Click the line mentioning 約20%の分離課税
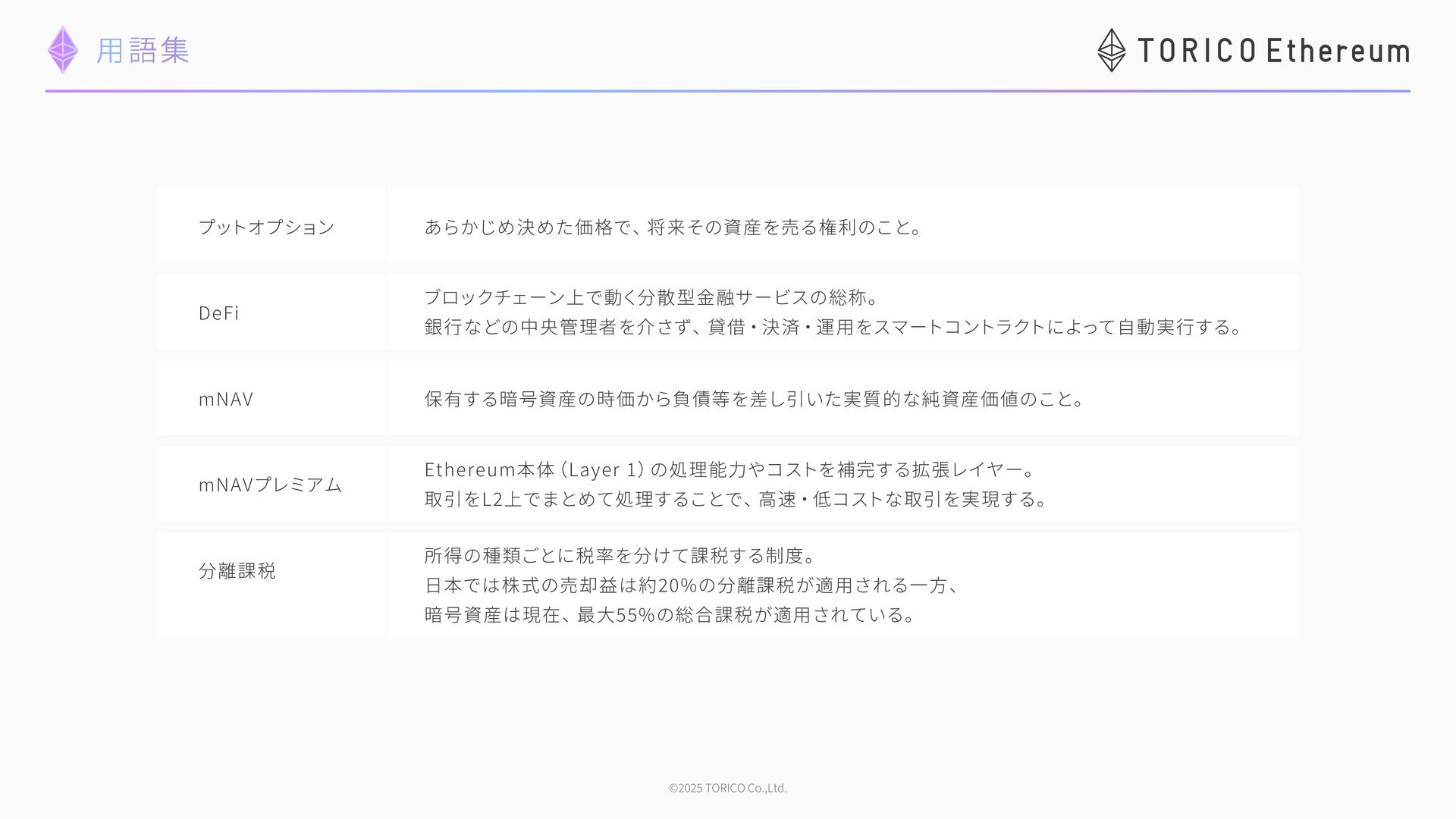The height and width of the screenshot is (819, 1456). [692, 585]
